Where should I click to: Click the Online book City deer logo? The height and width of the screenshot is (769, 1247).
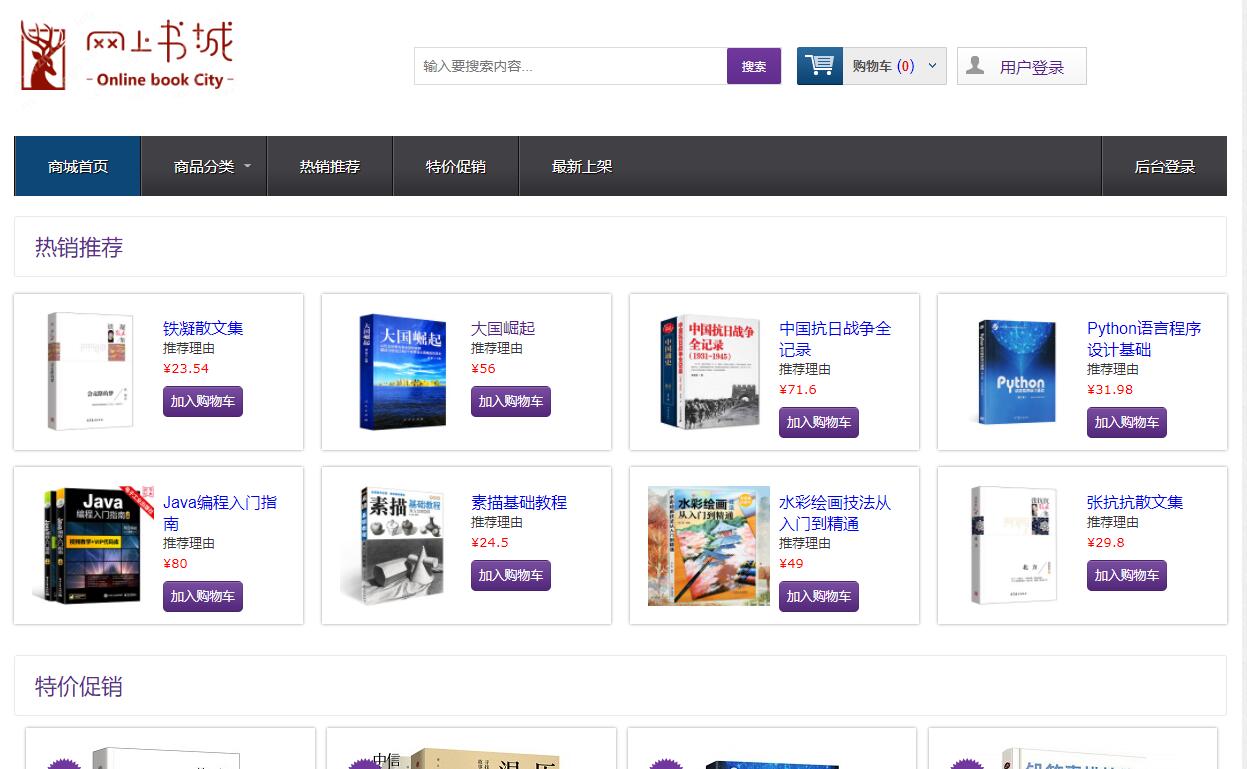[x=45, y=55]
